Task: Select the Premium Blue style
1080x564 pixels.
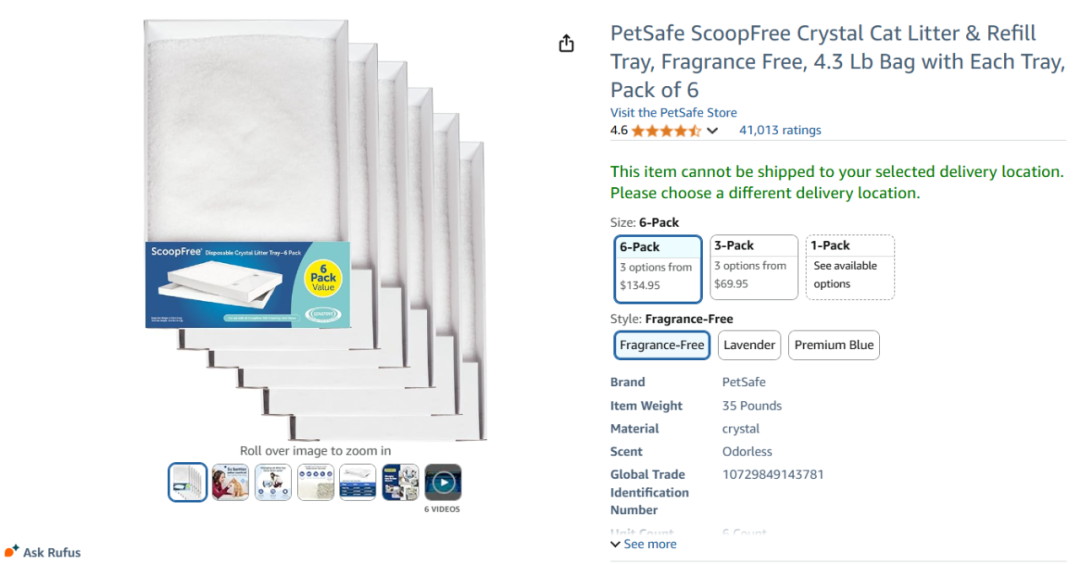Action: click(x=834, y=345)
